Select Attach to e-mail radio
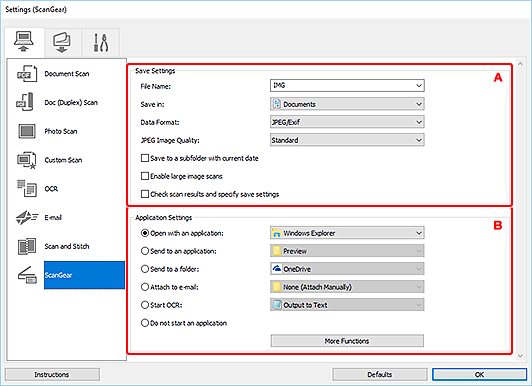This screenshot has height=386, width=532. 145,287
